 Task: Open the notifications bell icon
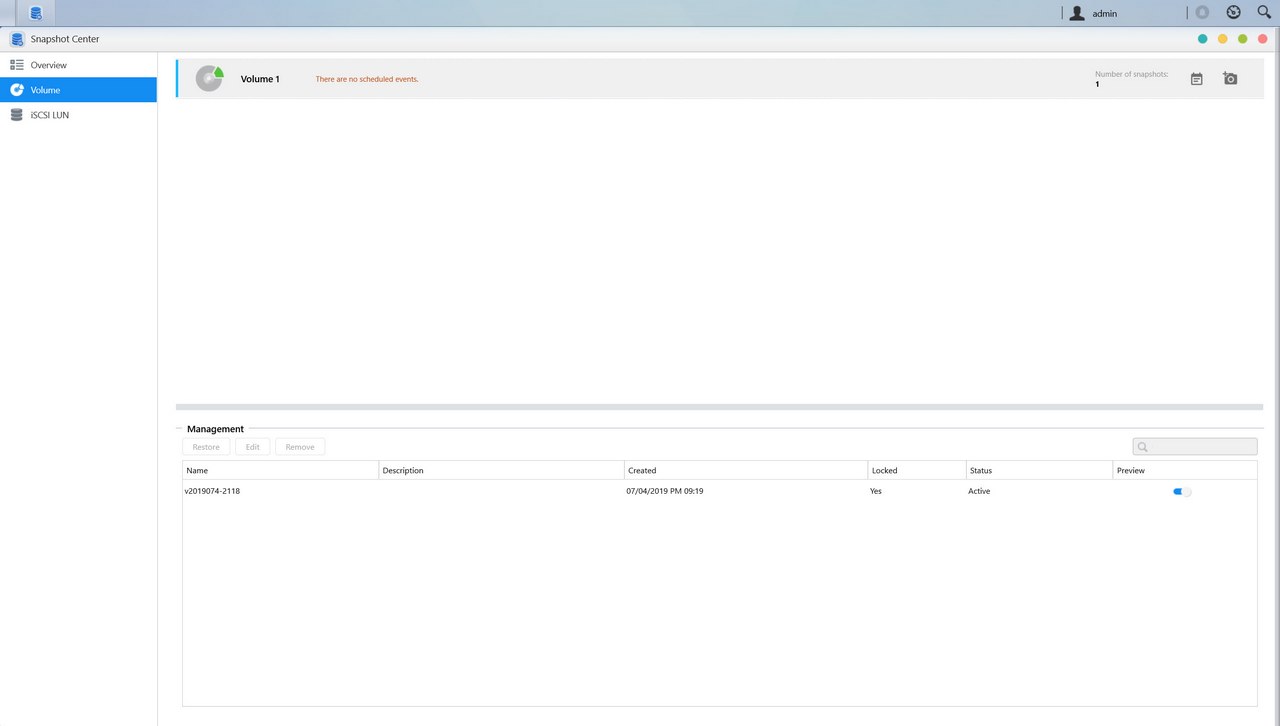pos(1202,13)
